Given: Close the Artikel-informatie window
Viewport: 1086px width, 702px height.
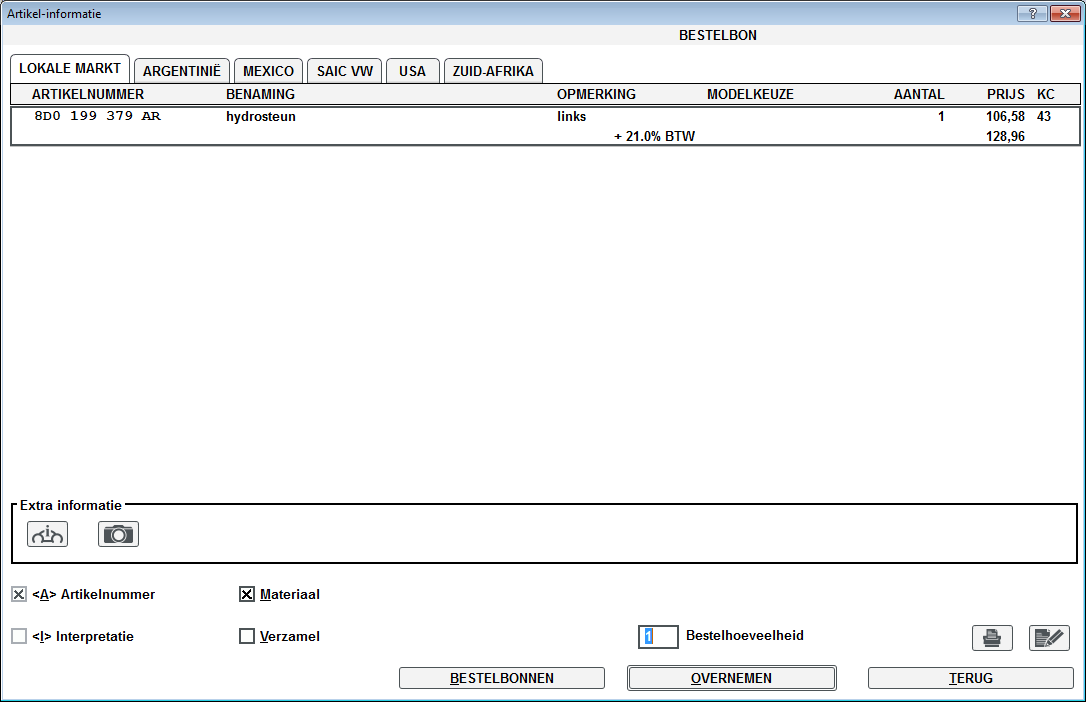Looking at the screenshot, I should pos(1063,14).
